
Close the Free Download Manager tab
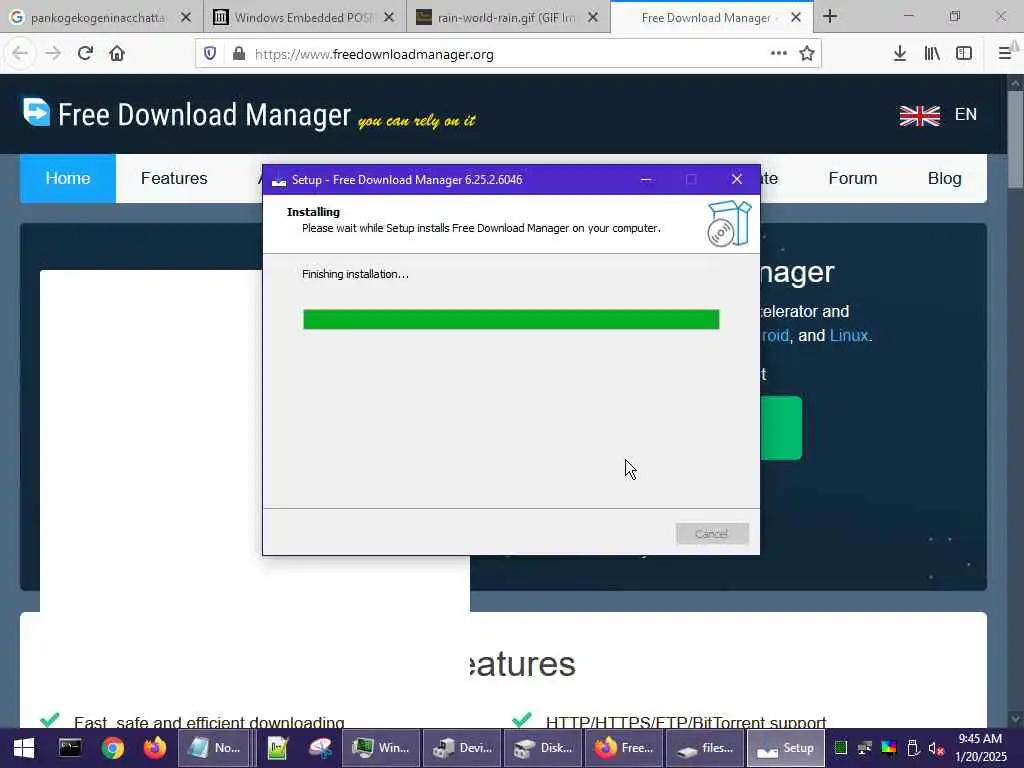tap(796, 18)
